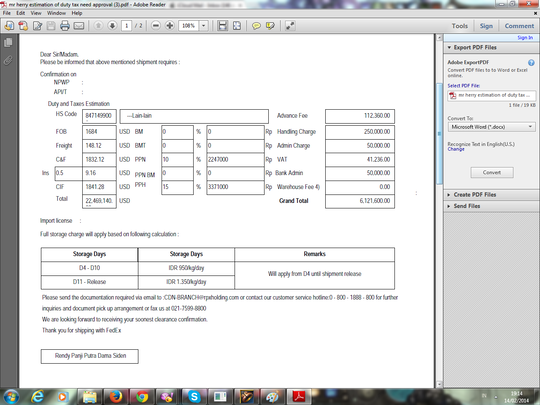Open the zoom level dropdown arrow
The image size is (540, 405).
[x=204, y=26]
